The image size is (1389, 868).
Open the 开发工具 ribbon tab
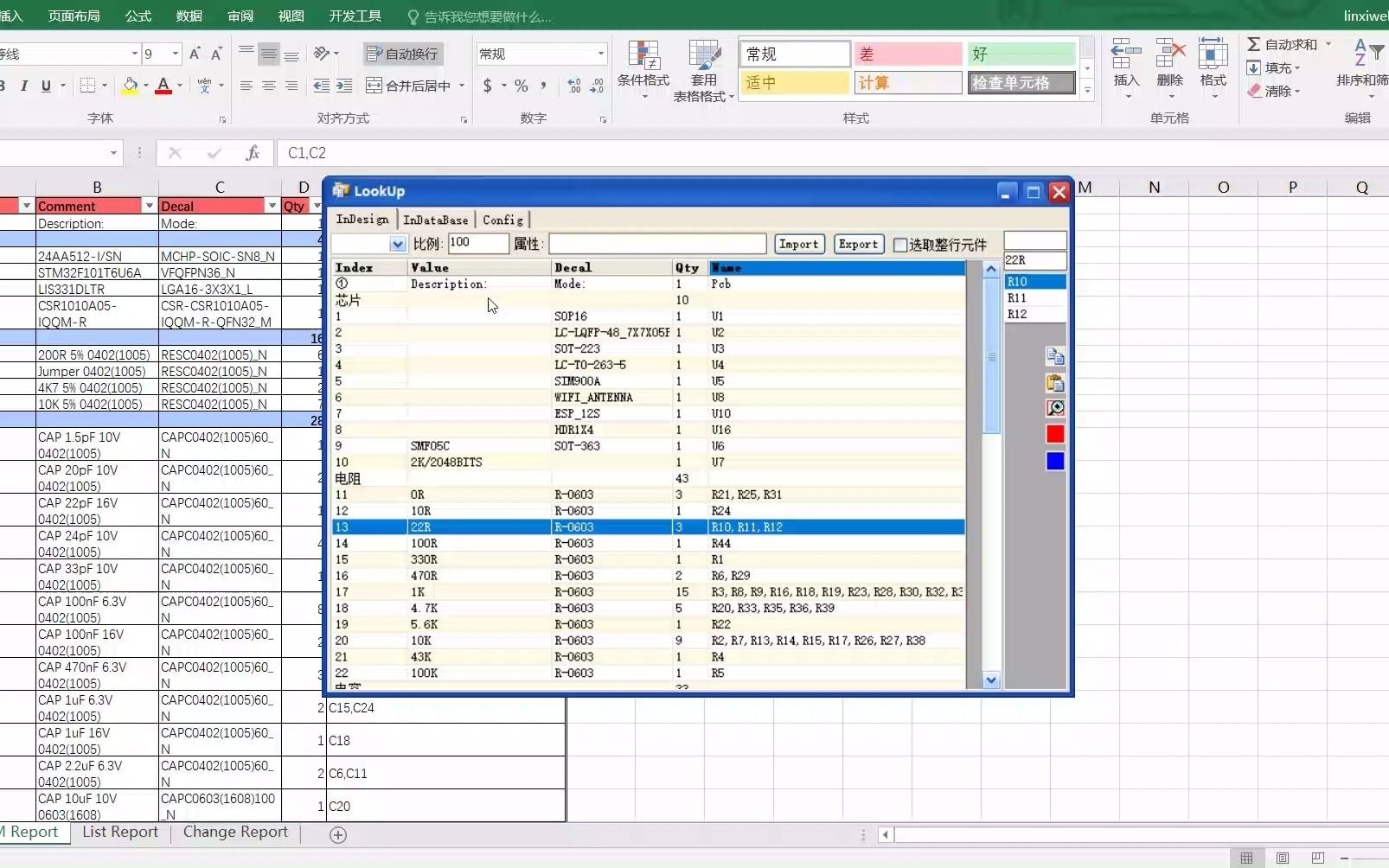click(355, 16)
